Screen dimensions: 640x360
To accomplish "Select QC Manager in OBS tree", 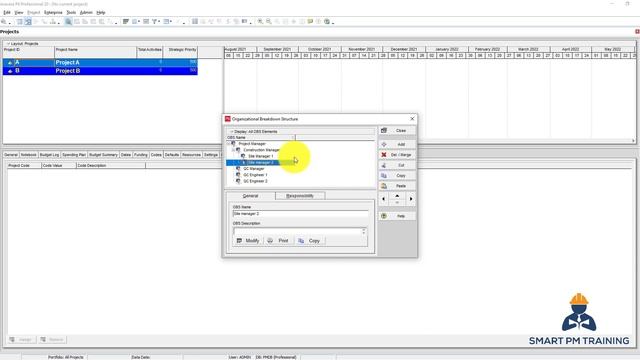I will pyautogui.click(x=253, y=169).
